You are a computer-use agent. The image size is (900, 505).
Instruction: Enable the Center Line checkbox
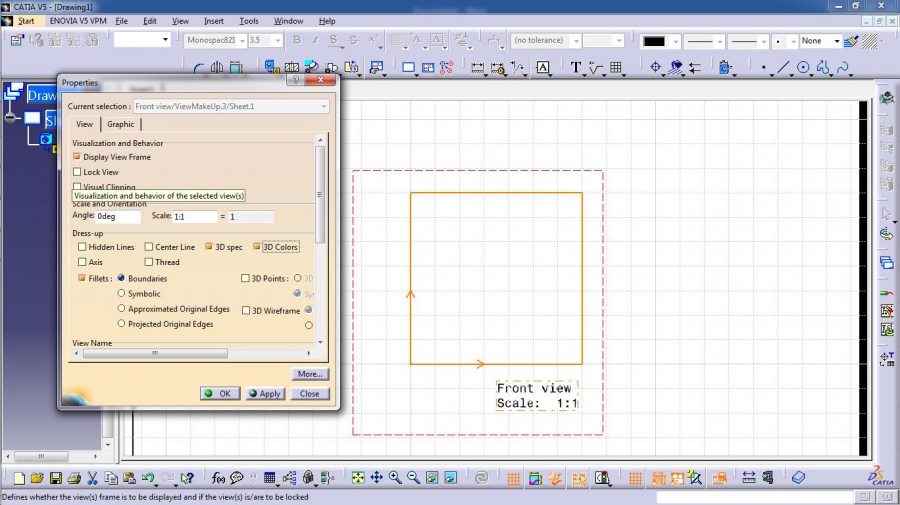pos(149,247)
